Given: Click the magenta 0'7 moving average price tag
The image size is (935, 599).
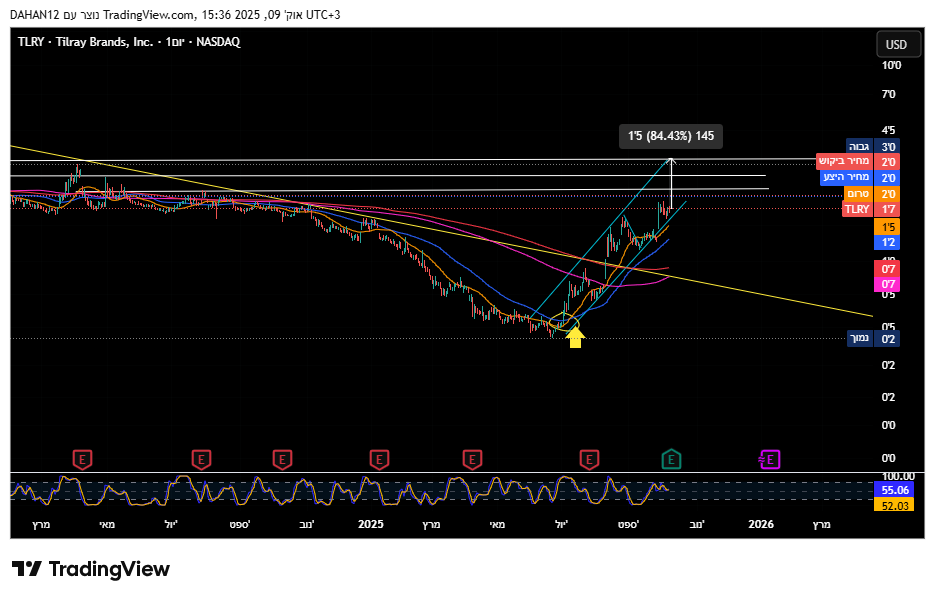Looking at the screenshot, I should [888, 284].
